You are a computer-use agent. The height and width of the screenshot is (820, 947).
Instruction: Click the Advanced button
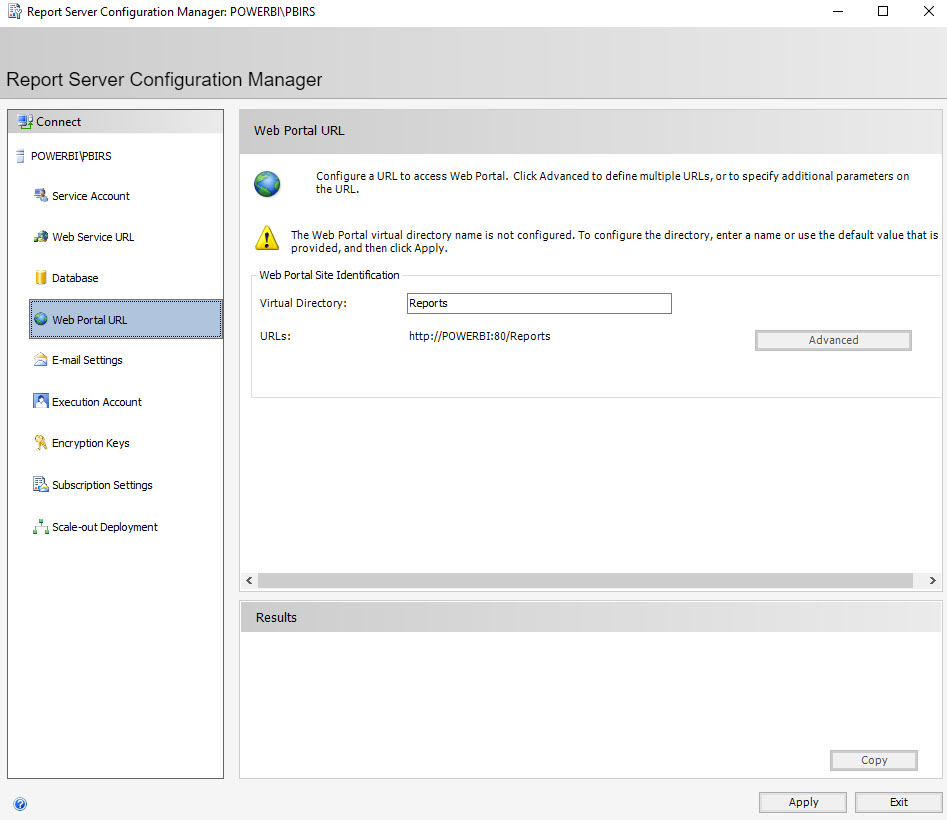coord(833,340)
